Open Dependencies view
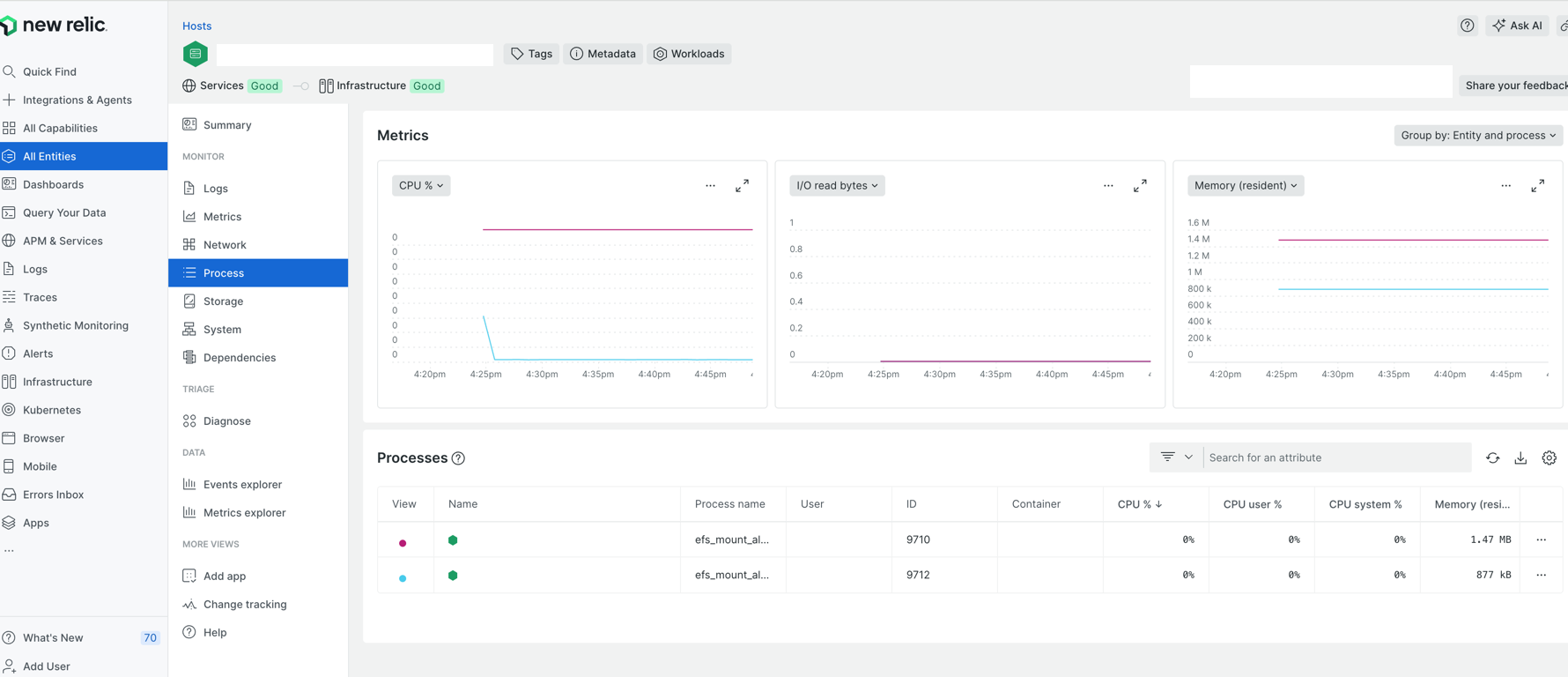 pyautogui.click(x=239, y=357)
